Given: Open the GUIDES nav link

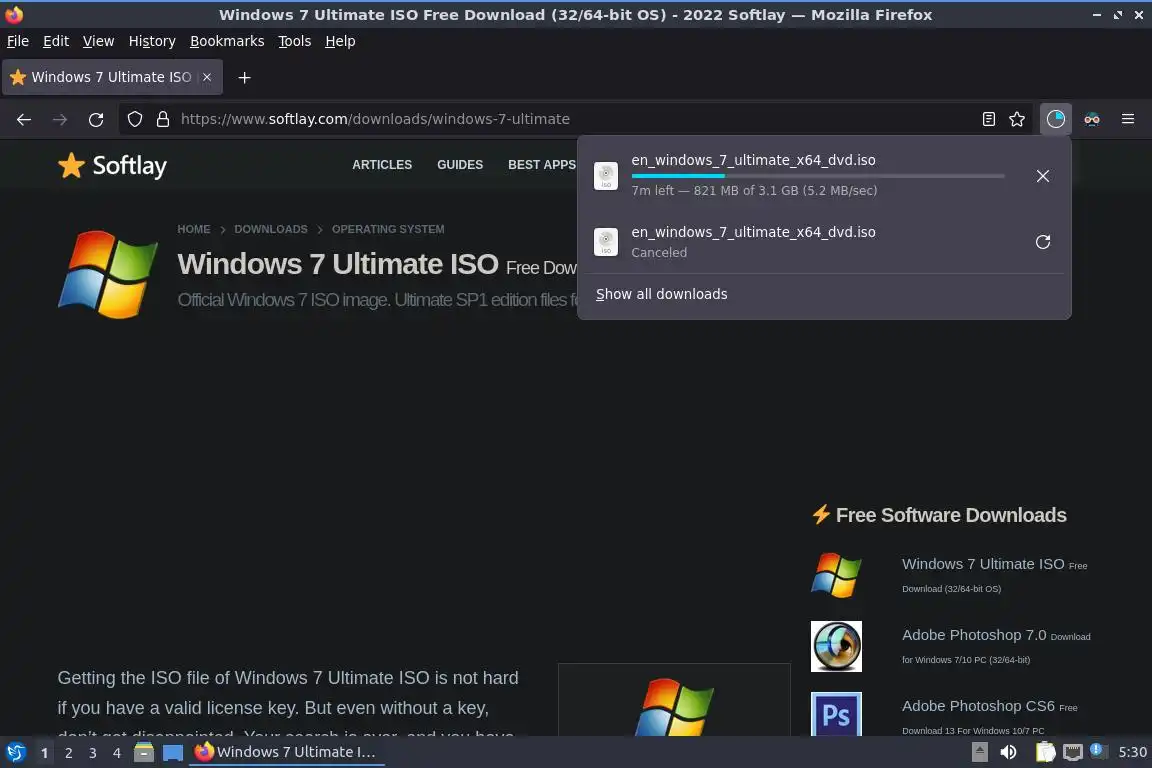Looking at the screenshot, I should [x=460, y=165].
